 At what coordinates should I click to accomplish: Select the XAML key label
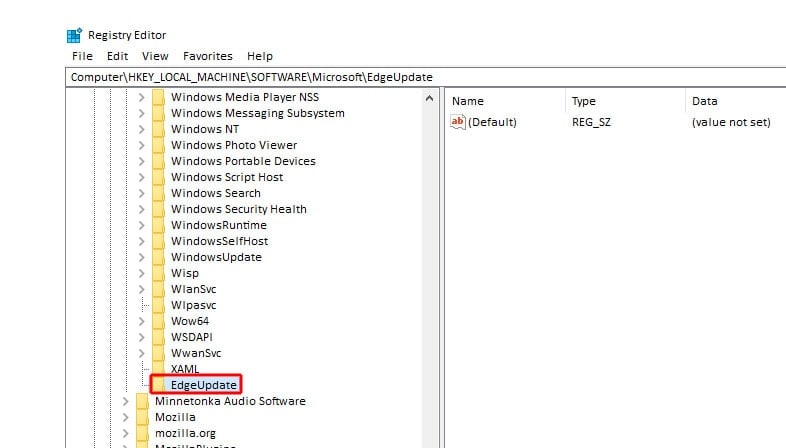pyautogui.click(x=185, y=369)
